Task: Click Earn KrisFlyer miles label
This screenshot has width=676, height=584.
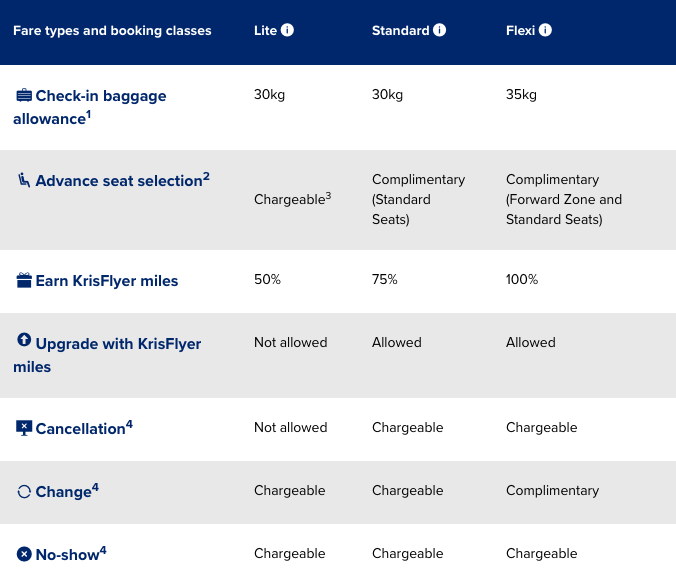Action: pos(106,281)
